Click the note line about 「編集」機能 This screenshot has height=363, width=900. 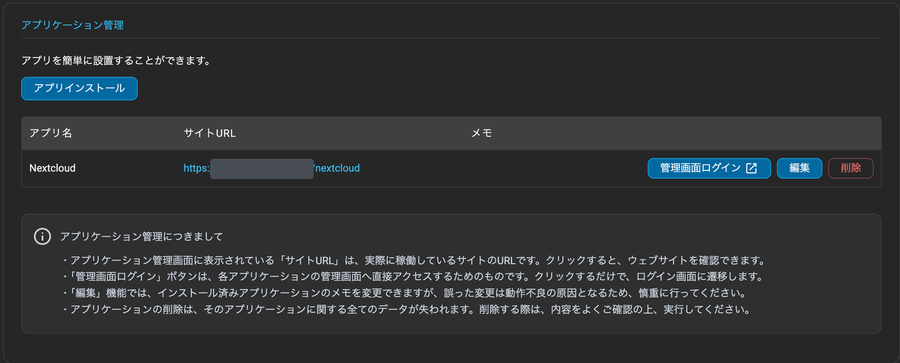click(404, 294)
